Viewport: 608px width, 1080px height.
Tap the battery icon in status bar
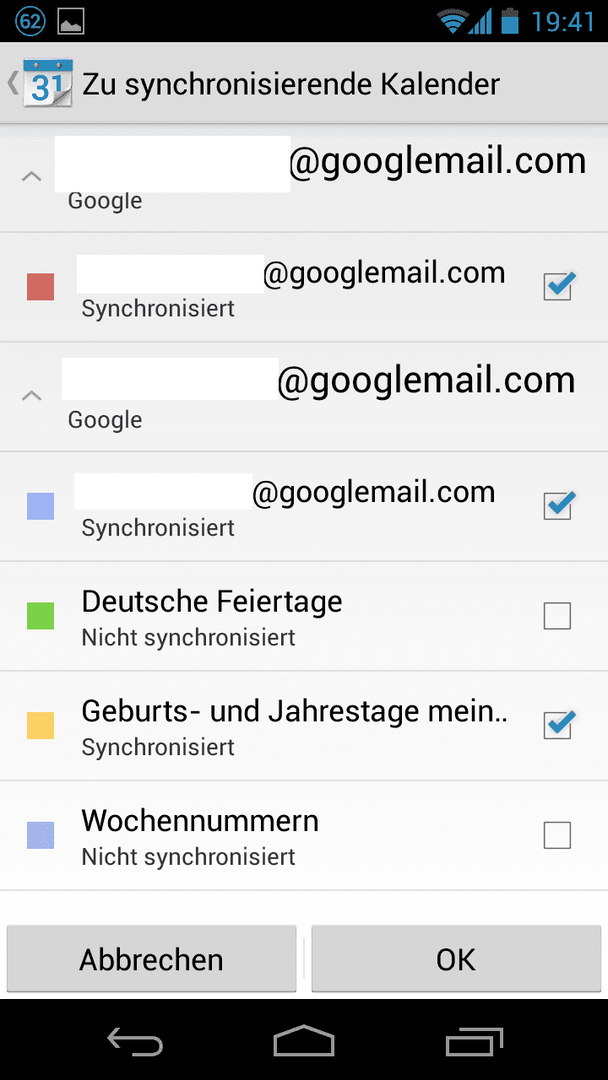coord(509,21)
